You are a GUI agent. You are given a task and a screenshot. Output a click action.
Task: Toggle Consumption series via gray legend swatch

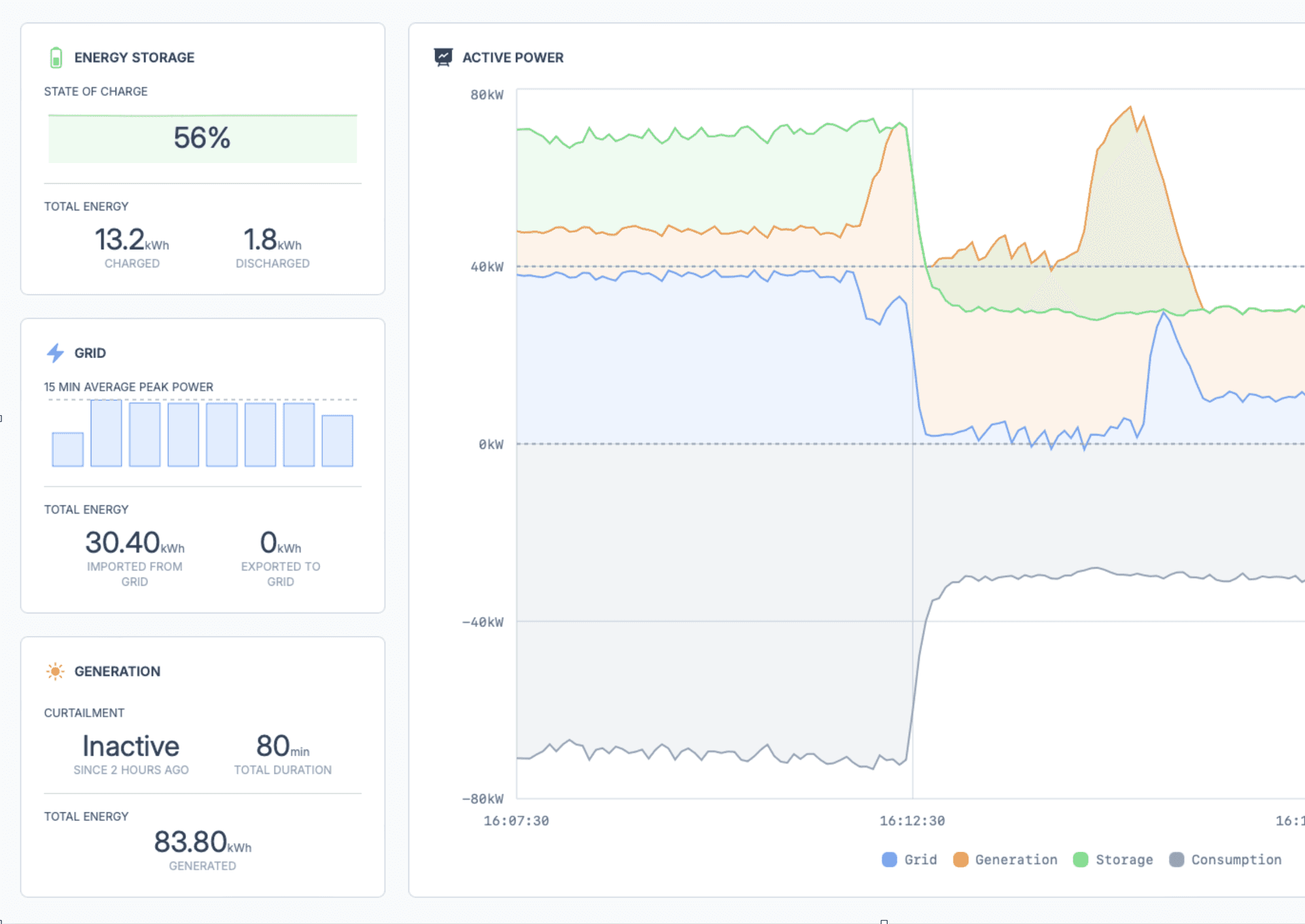tap(1177, 859)
